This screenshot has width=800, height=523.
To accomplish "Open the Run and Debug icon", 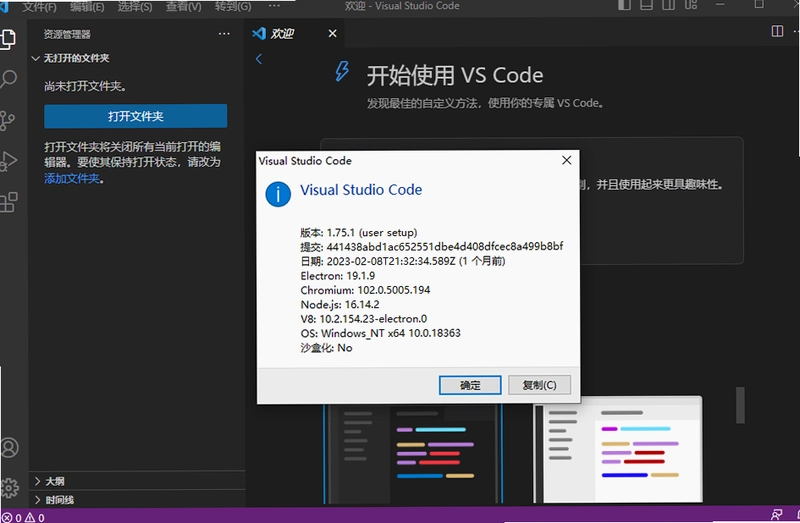I will (x=8, y=161).
